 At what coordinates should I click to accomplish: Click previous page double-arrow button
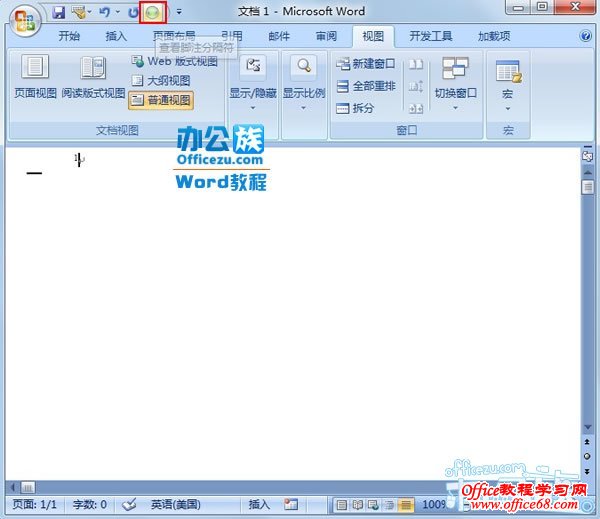coord(587,442)
